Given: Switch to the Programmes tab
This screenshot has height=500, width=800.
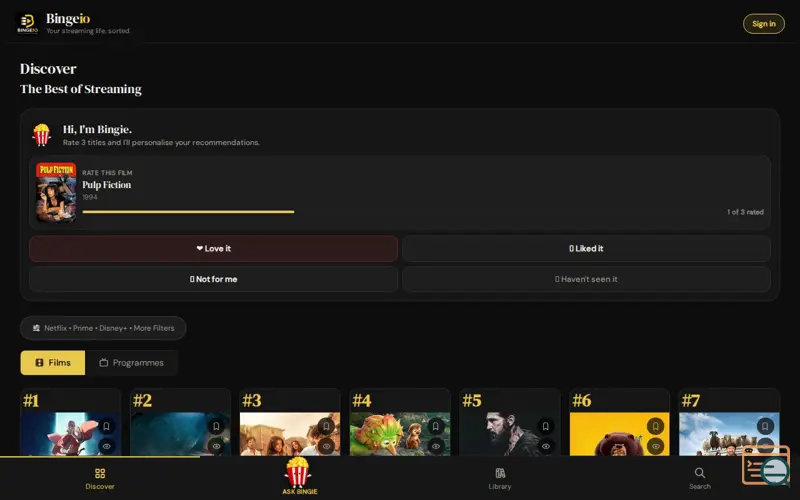Looking at the screenshot, I should point(132,363).
